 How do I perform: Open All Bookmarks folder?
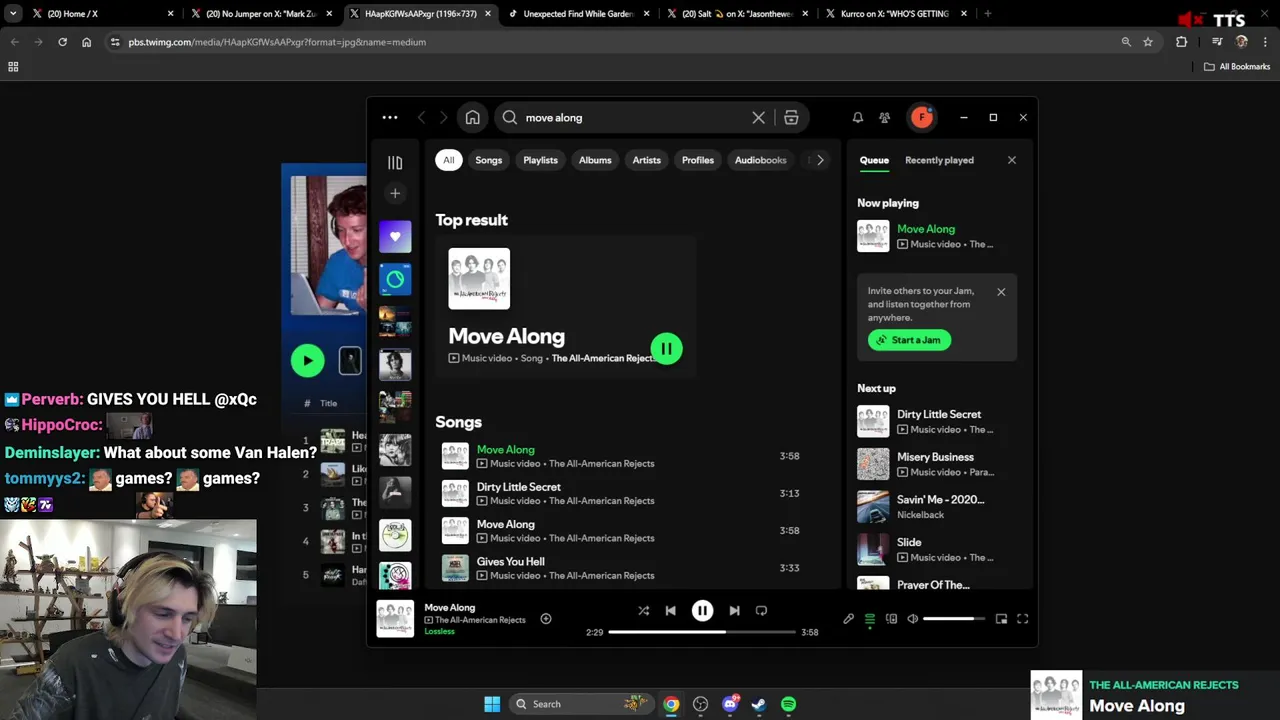[x=1237, y=67]
